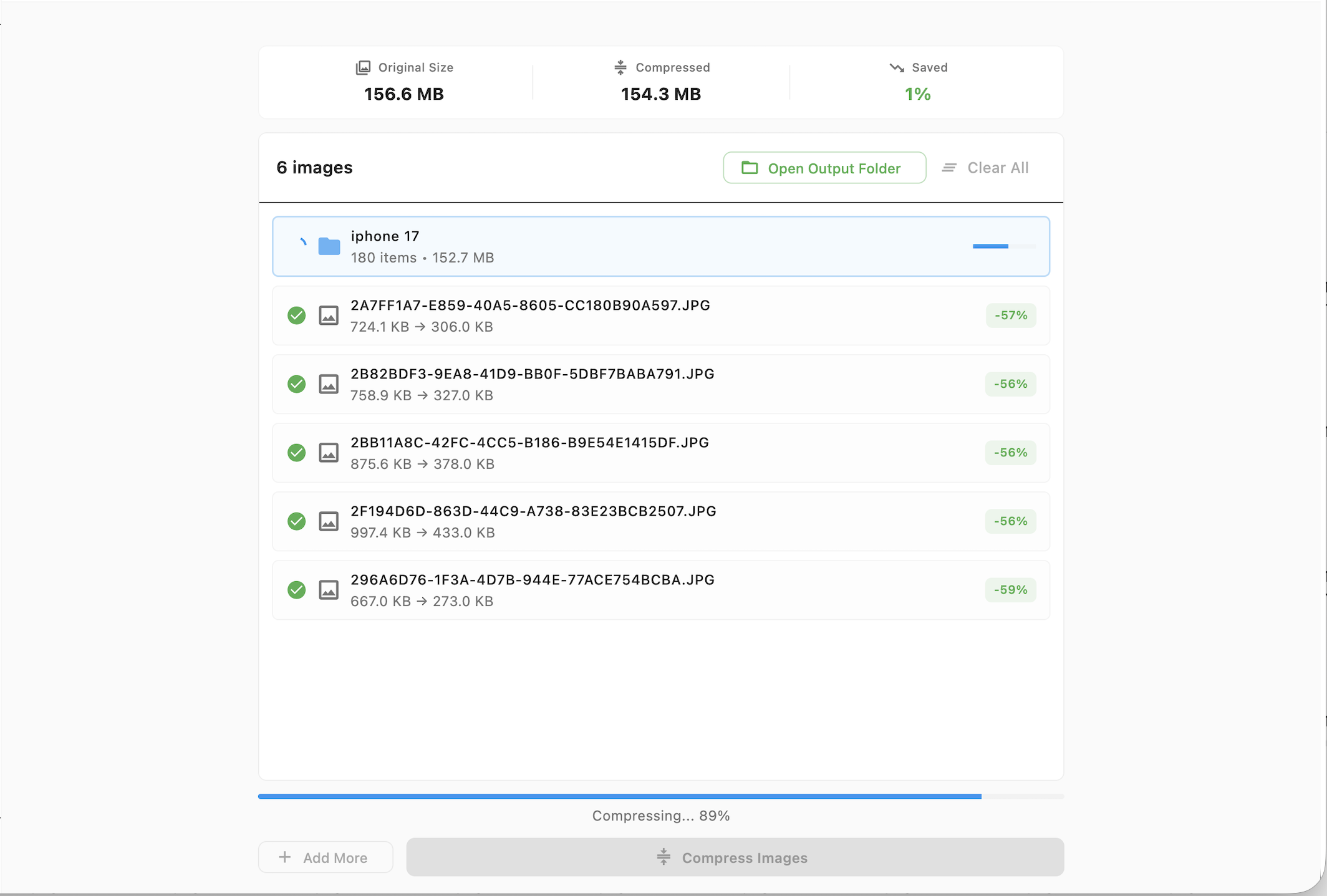Click the blue iphone 17 folder icon

coord(329,246)
